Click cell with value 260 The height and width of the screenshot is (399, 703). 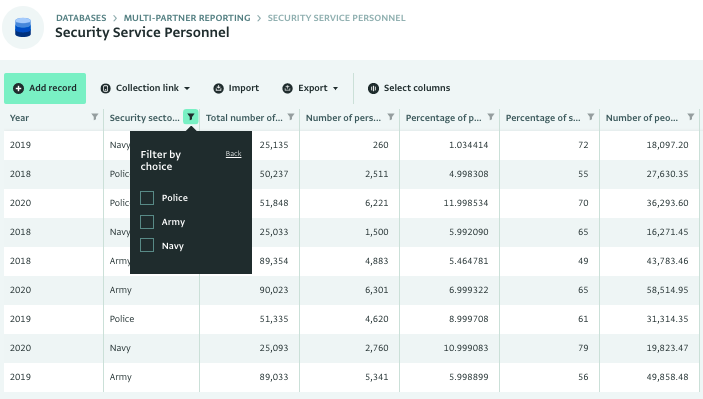tap(380, 145)
